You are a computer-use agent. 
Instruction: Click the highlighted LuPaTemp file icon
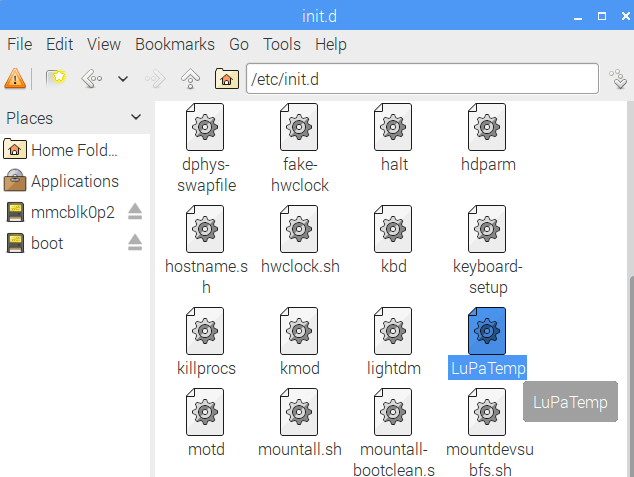coord(487,331)
